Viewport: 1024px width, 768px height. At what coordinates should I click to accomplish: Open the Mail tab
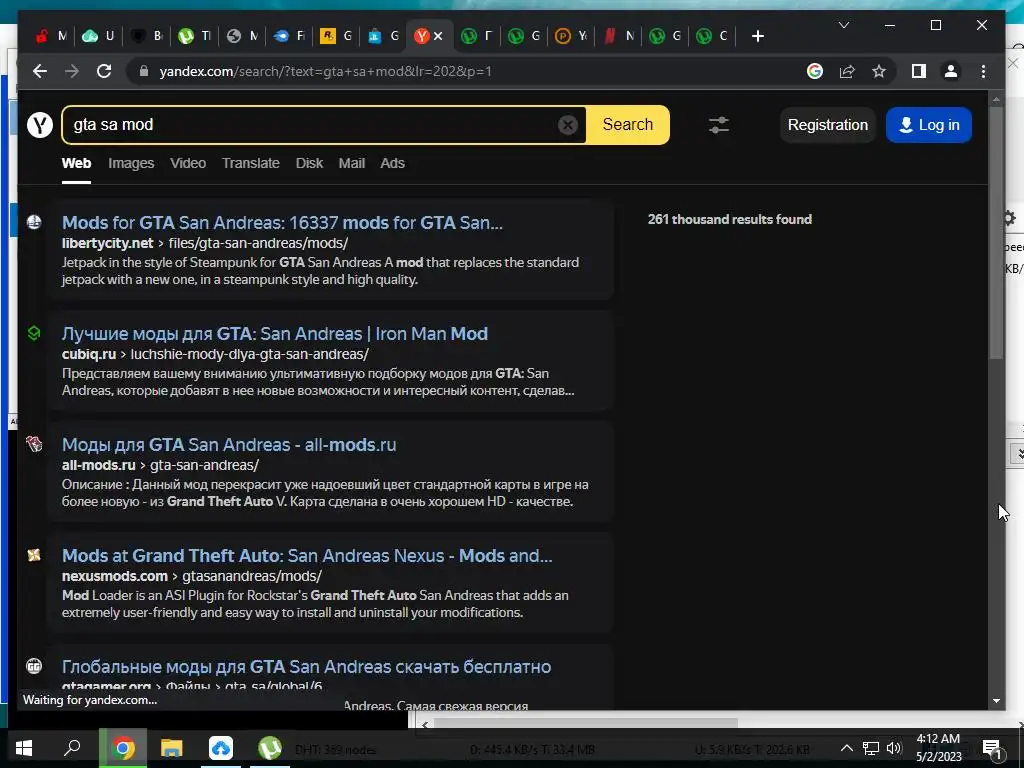351,163
